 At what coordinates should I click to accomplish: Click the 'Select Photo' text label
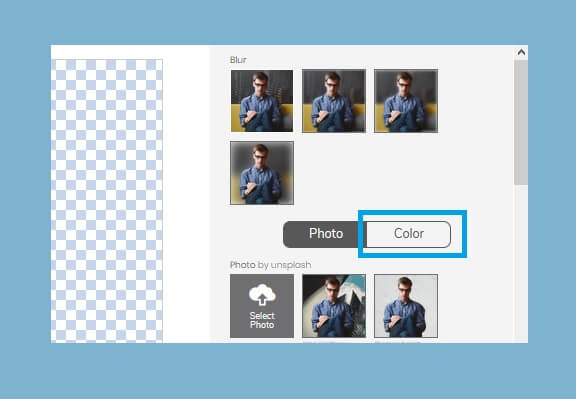tap(262, 320)
